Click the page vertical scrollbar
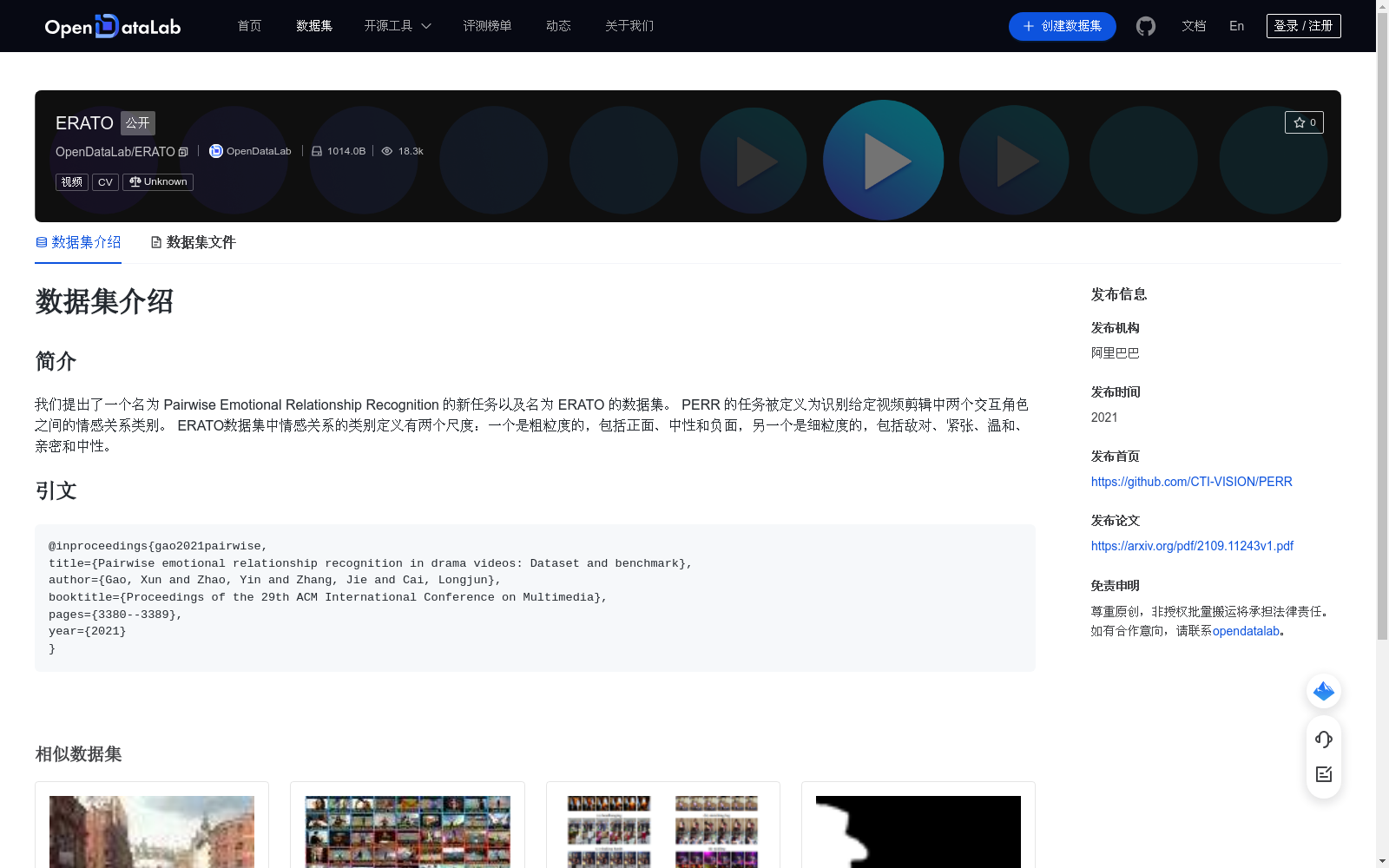Image resolution: width=1389 pixels, height=868 pixels. point(1382,326)
